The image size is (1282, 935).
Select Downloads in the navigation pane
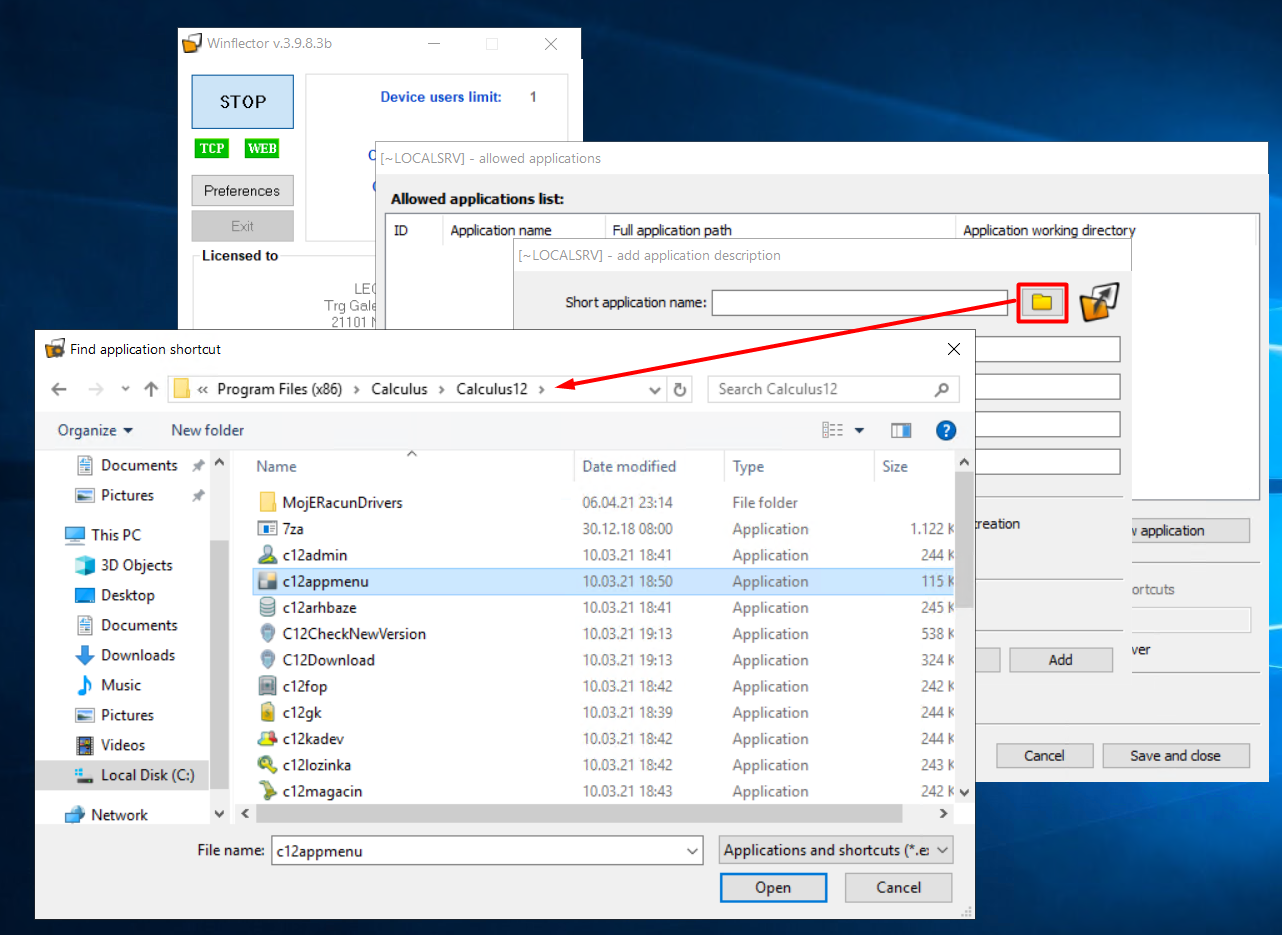137,655
